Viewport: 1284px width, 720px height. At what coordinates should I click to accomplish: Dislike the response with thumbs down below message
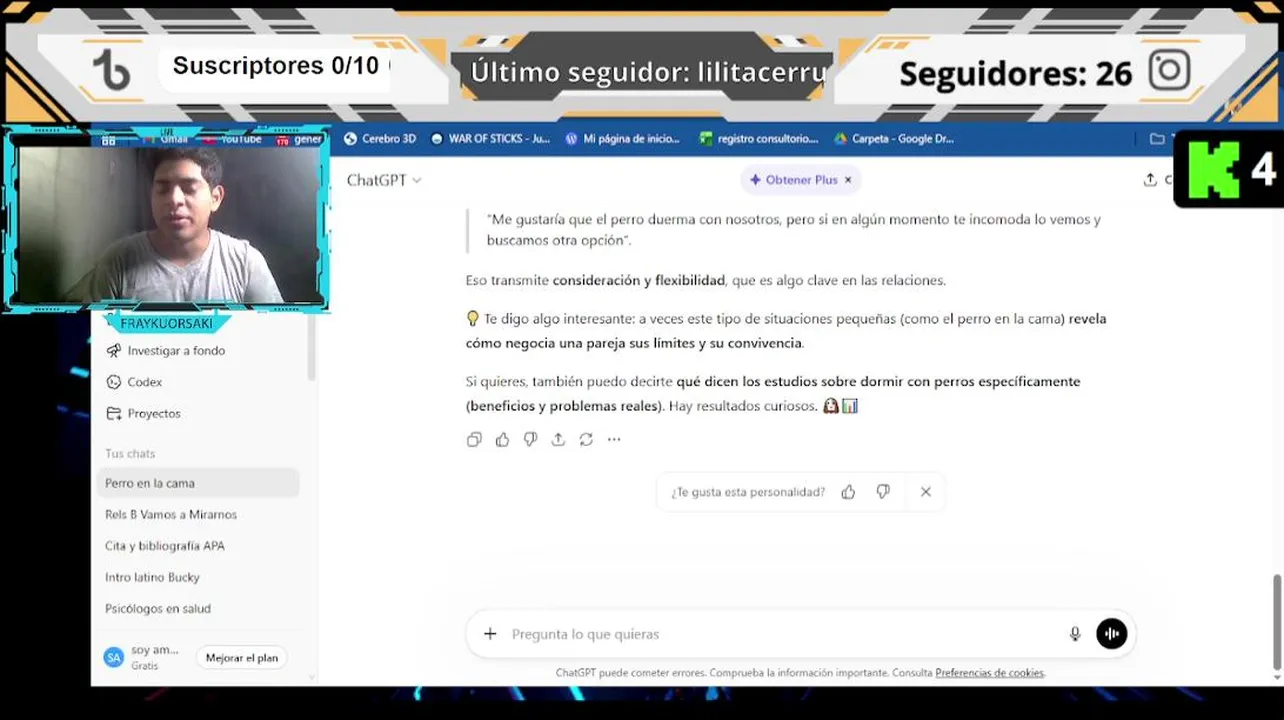click(x=530, y=439)
